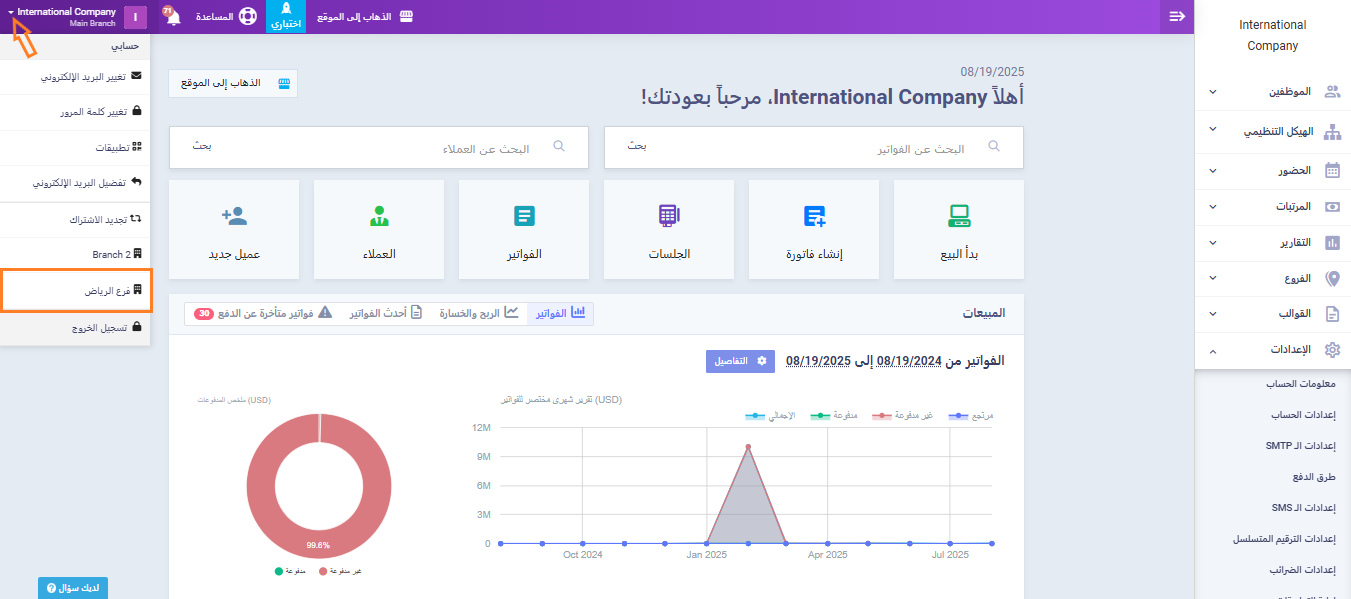The height and width of the screenshot is (599, 1351).
Task: Select Riyadh branch (فرع الرياض) from account menu
Action: [x=76, y=290]
